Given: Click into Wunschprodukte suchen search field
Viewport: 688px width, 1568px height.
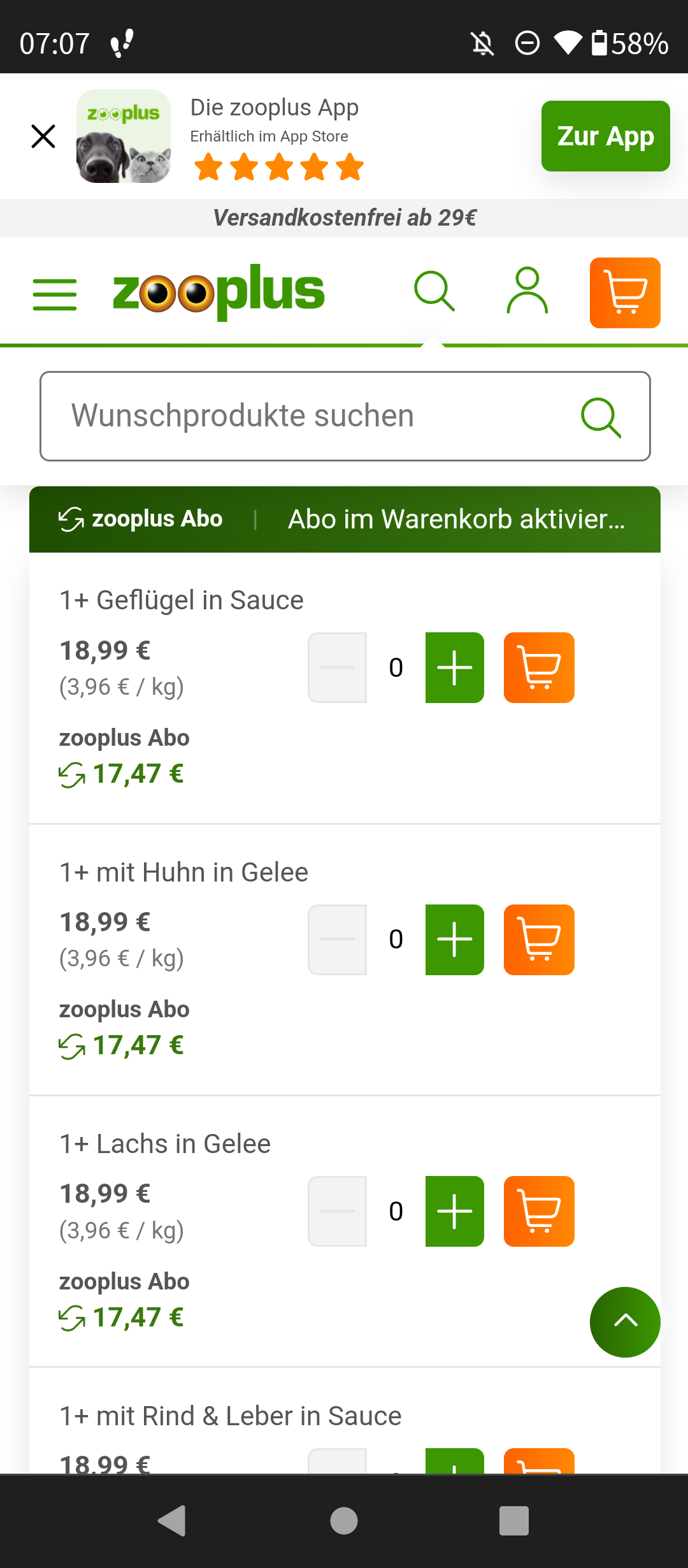Looking at the screenshot, I should click(x=345, y=416).
